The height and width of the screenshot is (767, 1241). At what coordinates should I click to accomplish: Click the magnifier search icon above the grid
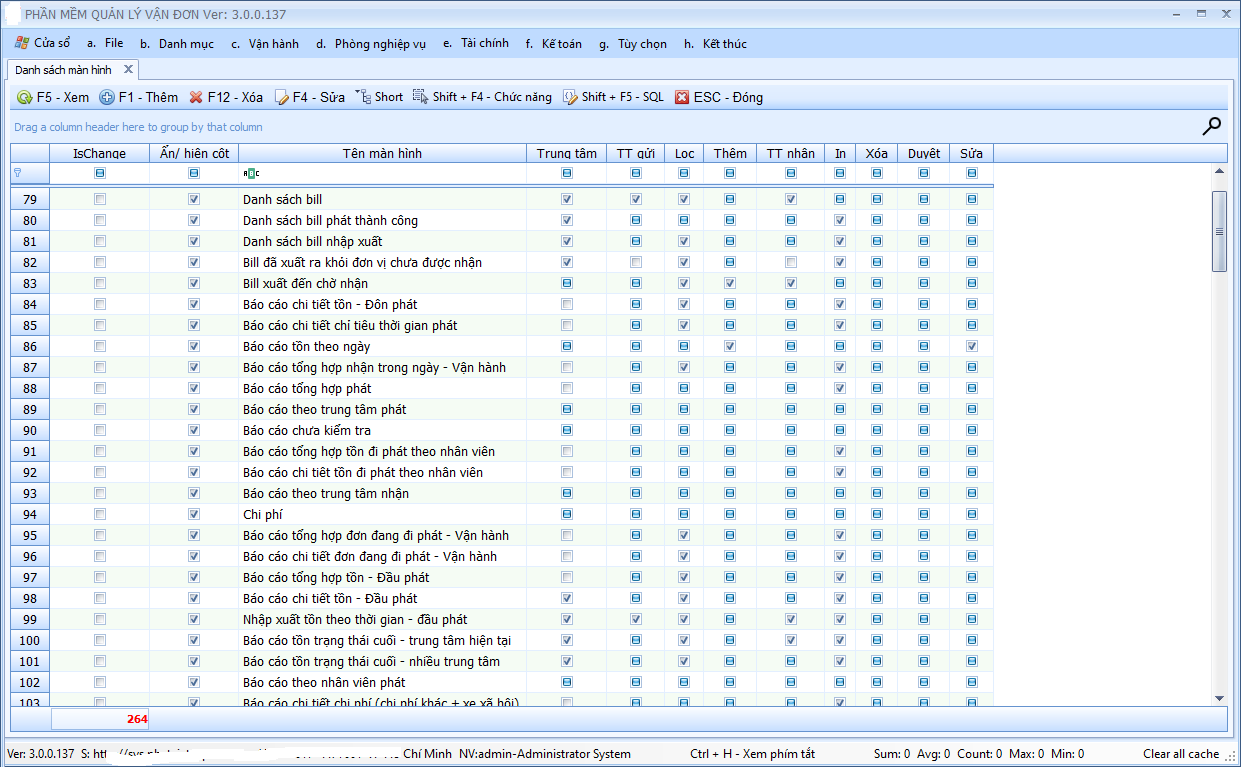point(1211,126)
